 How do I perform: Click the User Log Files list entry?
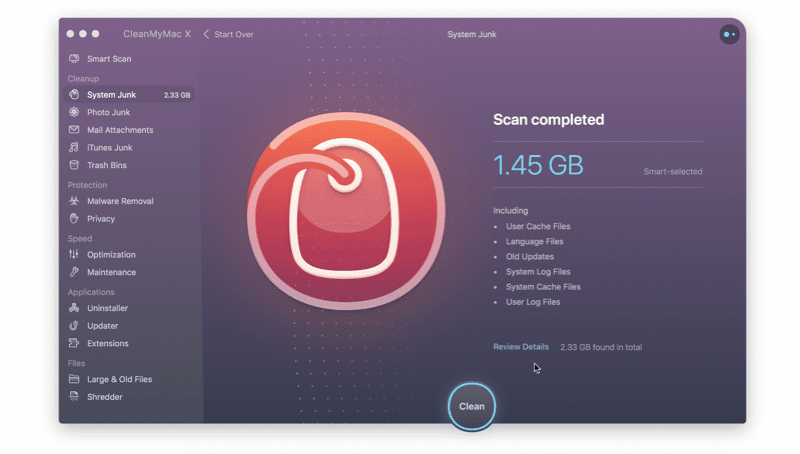pos(533,302)
